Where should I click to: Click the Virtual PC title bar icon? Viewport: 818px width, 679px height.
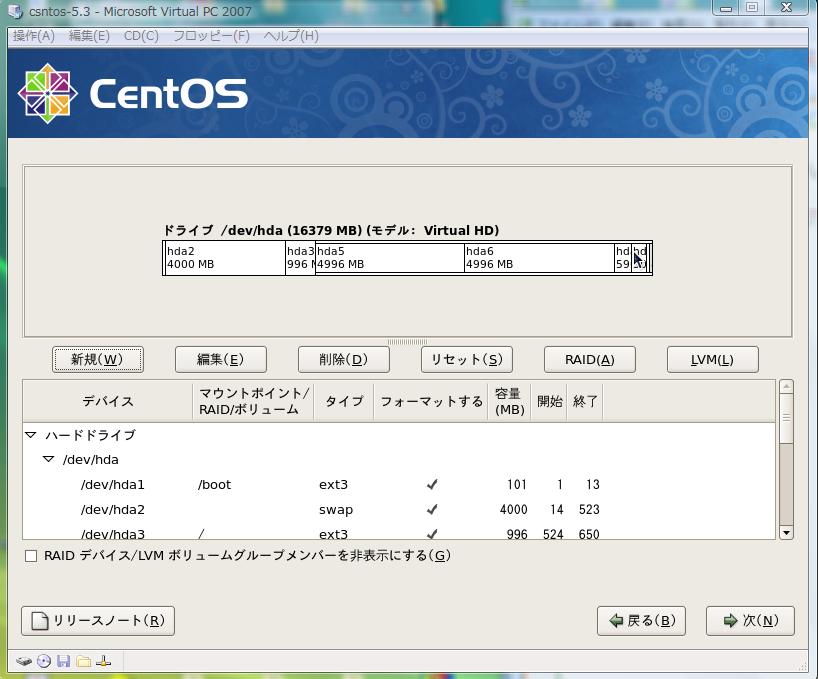pyautogui.click(x=16, y=11)
